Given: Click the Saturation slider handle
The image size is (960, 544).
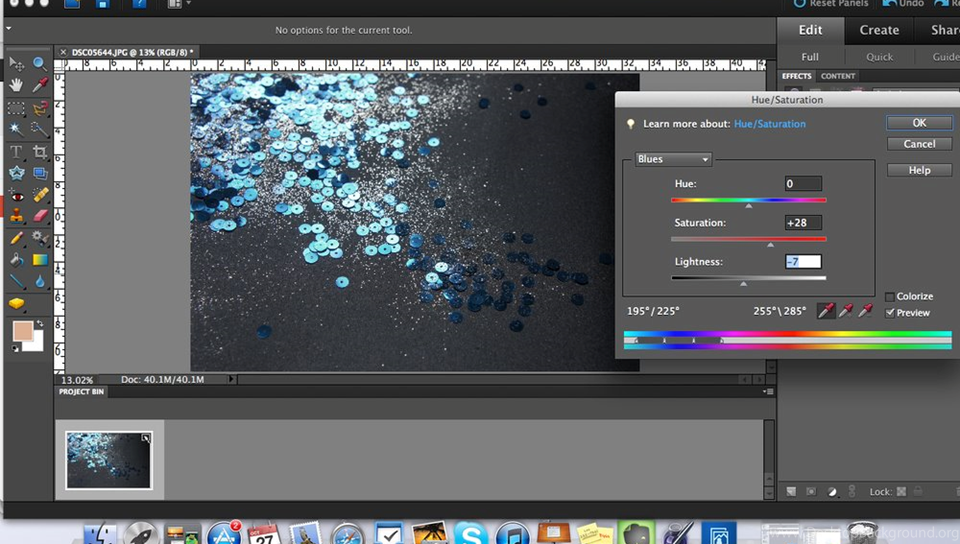Looking at the screenshot, I should [770, 244].
